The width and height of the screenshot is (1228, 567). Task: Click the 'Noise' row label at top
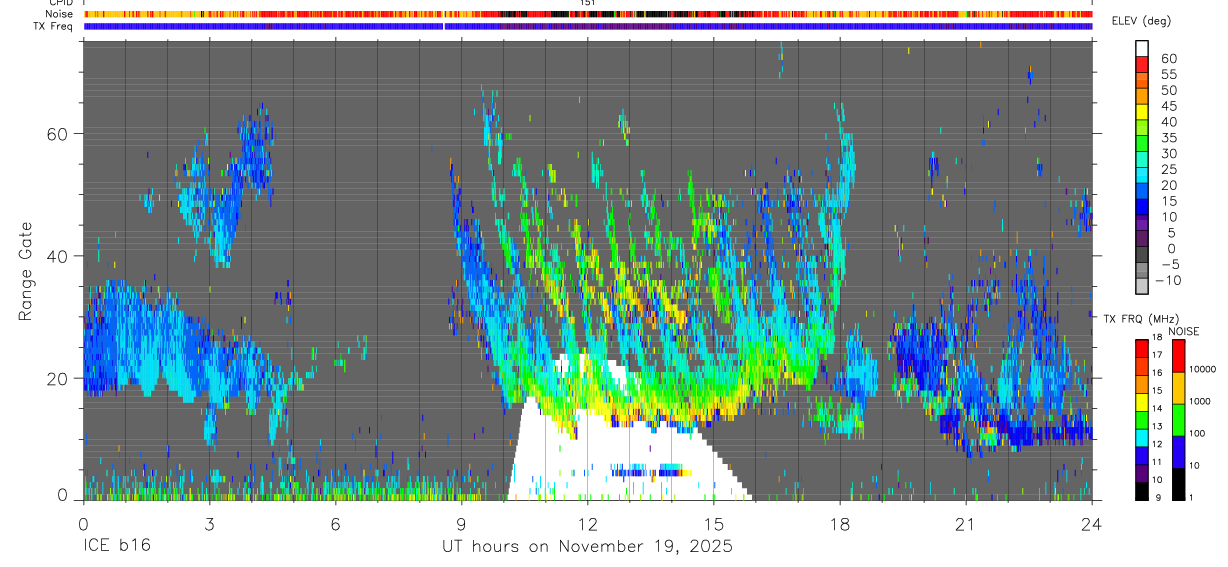coord(59,14)
